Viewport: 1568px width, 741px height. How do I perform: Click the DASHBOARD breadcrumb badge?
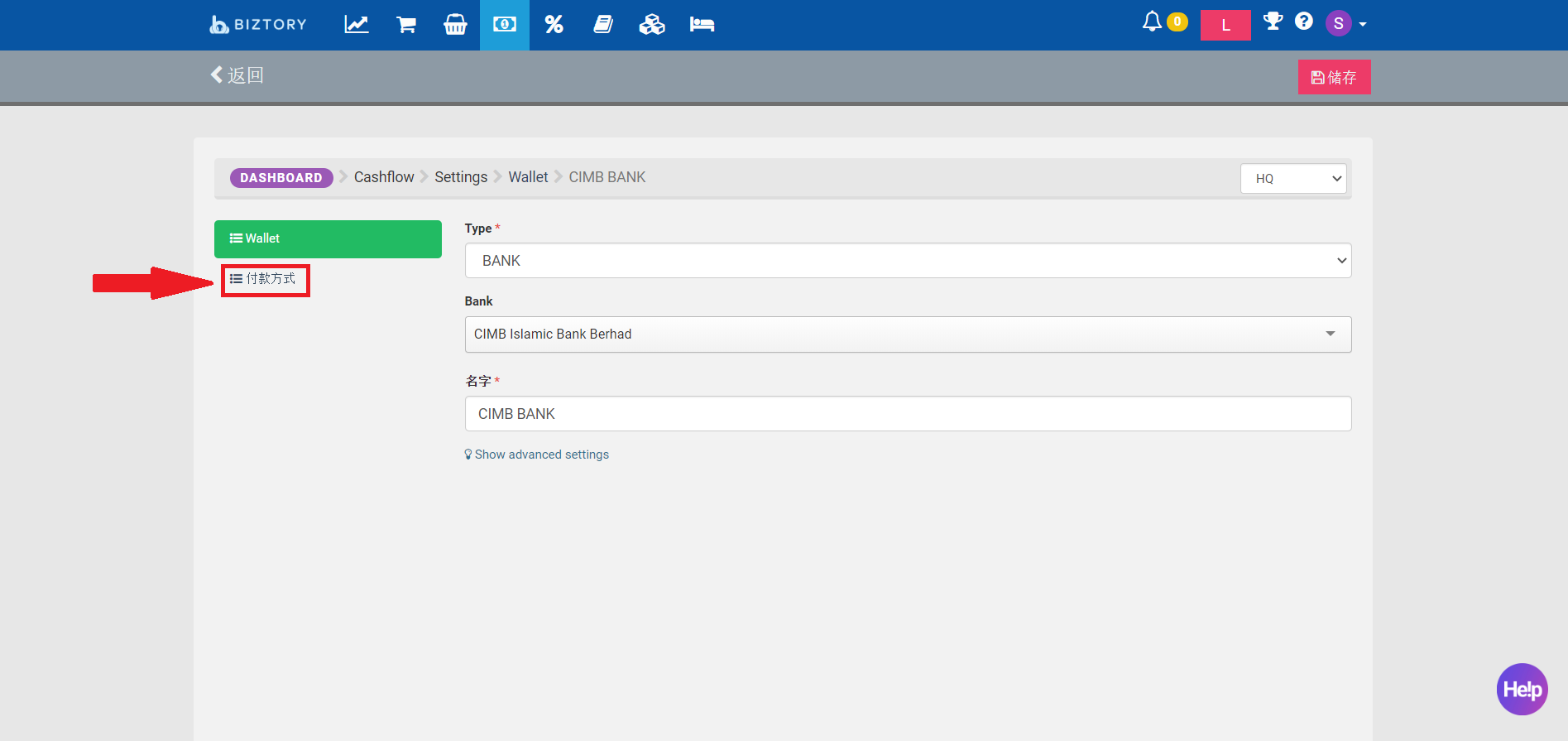click(281, 178)
